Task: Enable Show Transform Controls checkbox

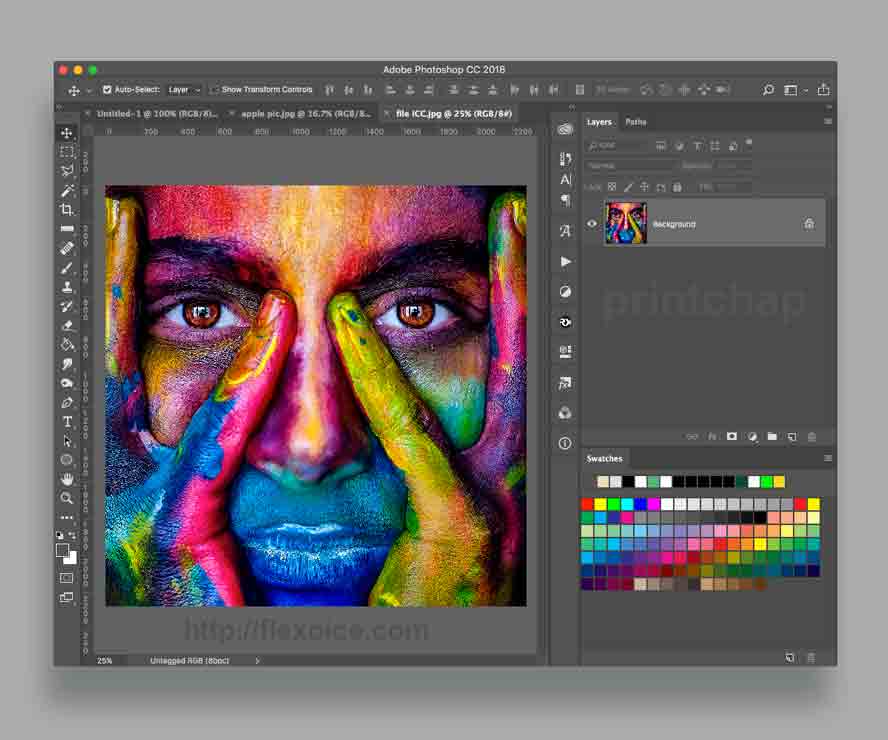Action: (215, 90)
